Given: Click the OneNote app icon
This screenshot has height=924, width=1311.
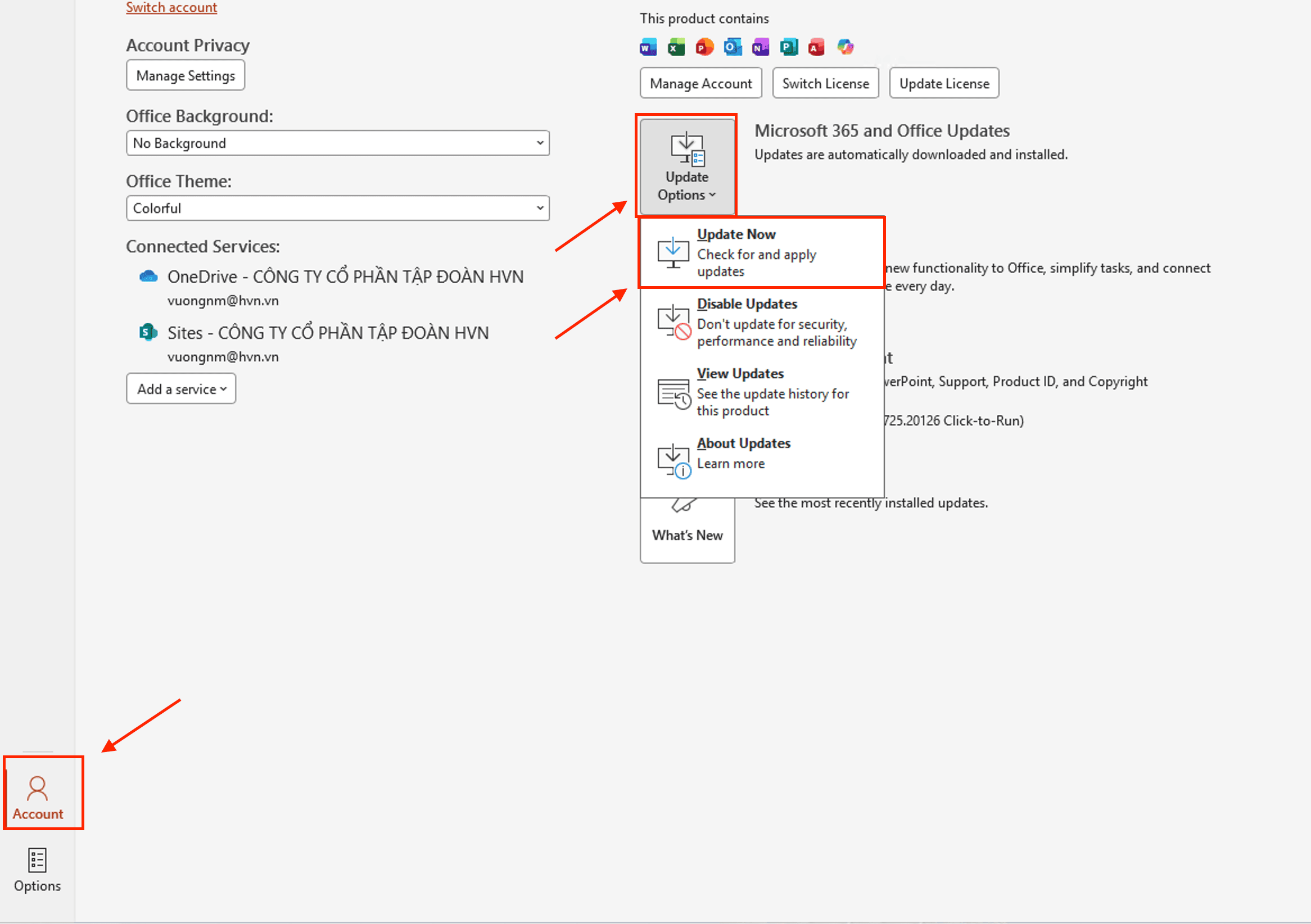Looking at the screenshot, I should click(x=761, y=47).
